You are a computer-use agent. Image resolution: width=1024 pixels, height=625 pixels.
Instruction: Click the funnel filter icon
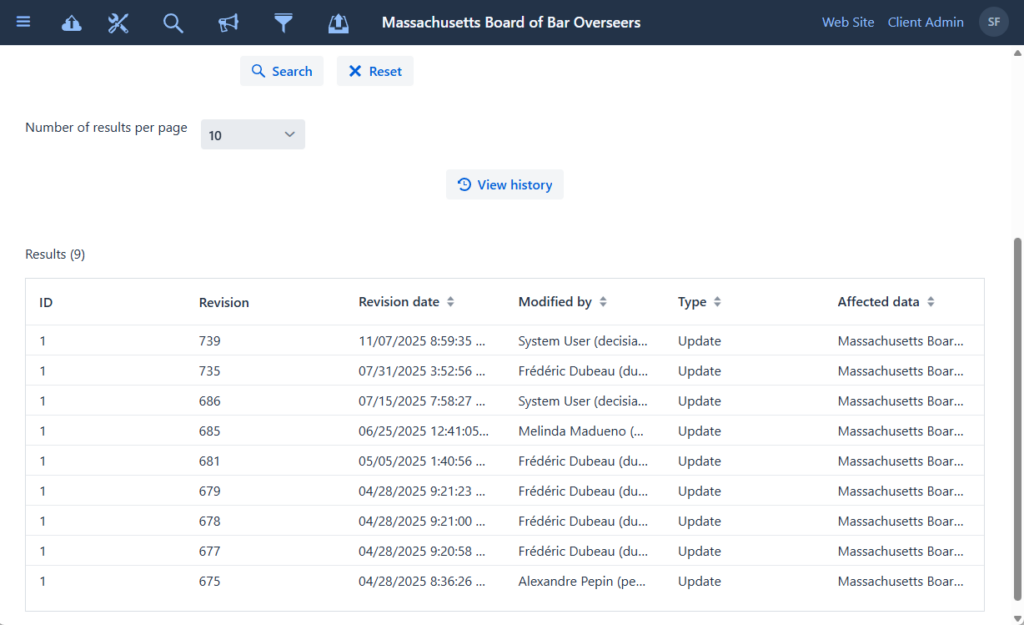[x=284, y=22]
